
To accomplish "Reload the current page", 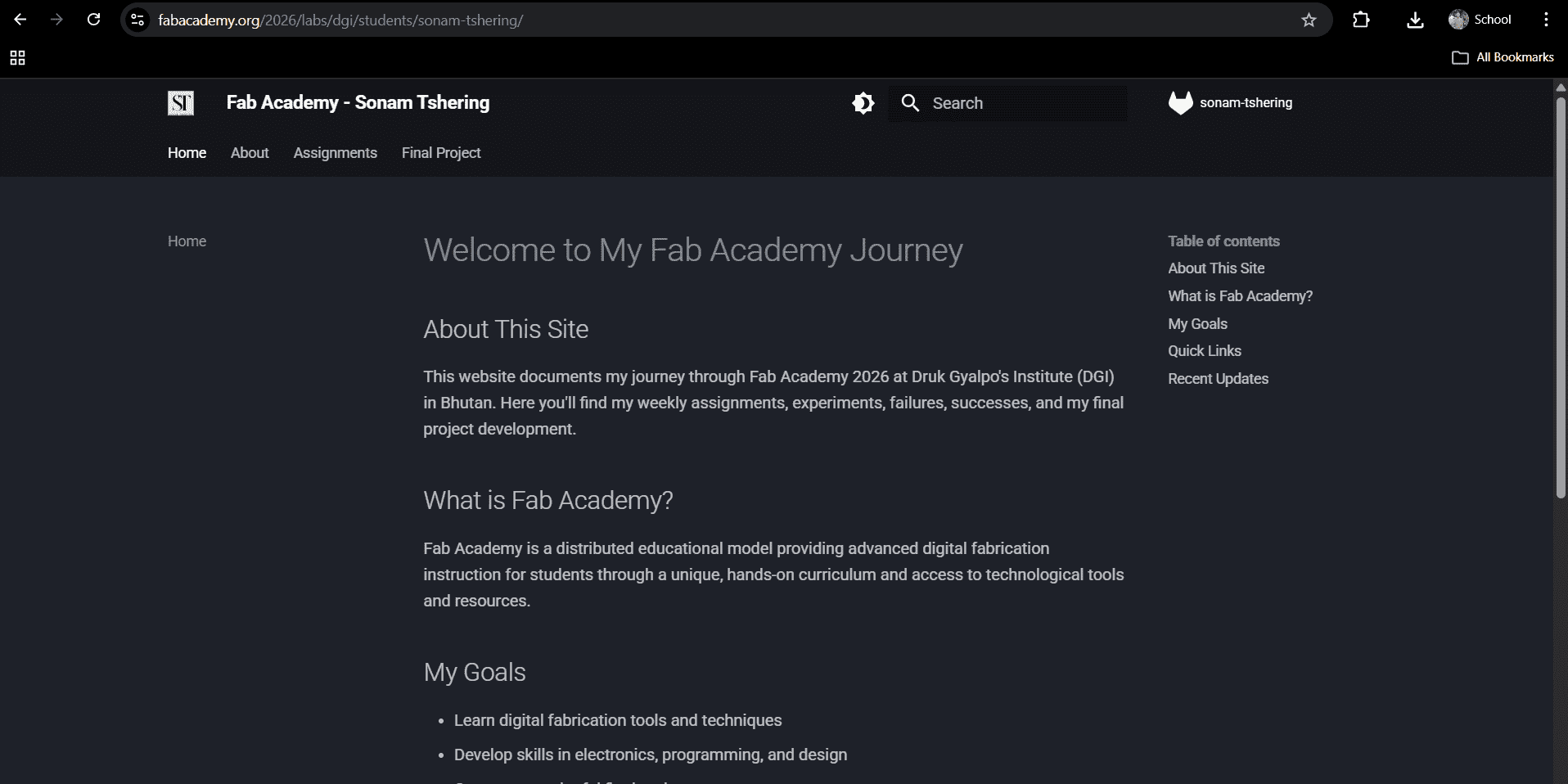I will coord(94,20).
